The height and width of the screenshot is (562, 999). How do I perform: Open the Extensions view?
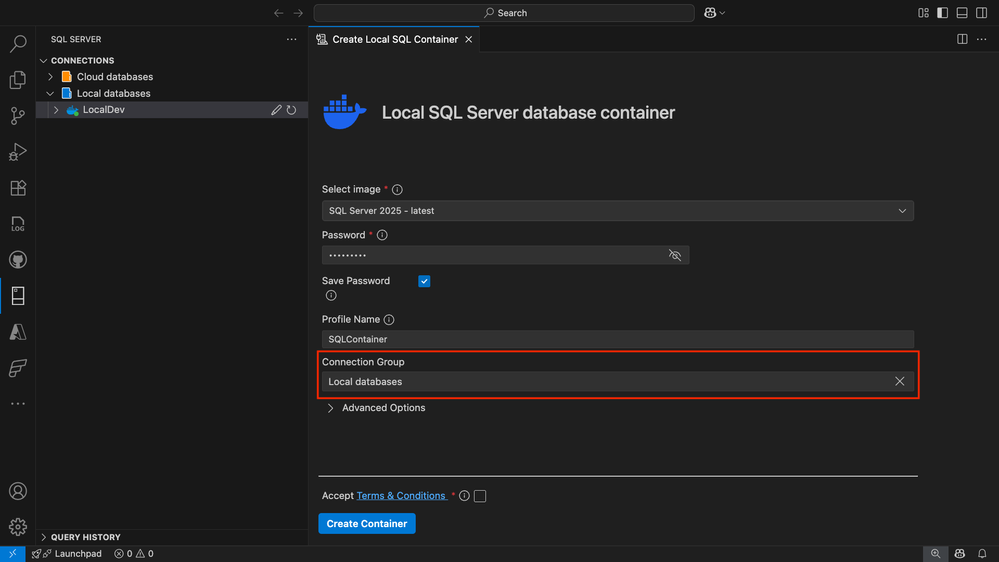(x=18, y=188)
